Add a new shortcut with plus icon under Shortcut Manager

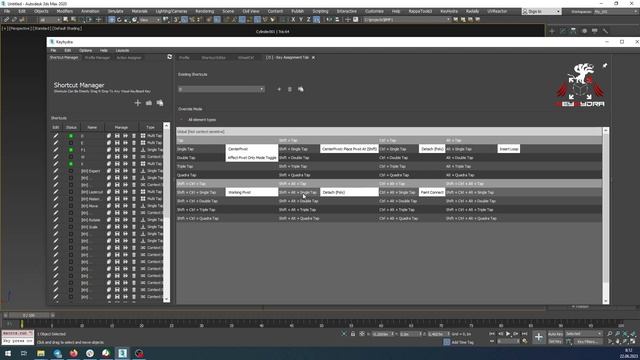(138, 103)
